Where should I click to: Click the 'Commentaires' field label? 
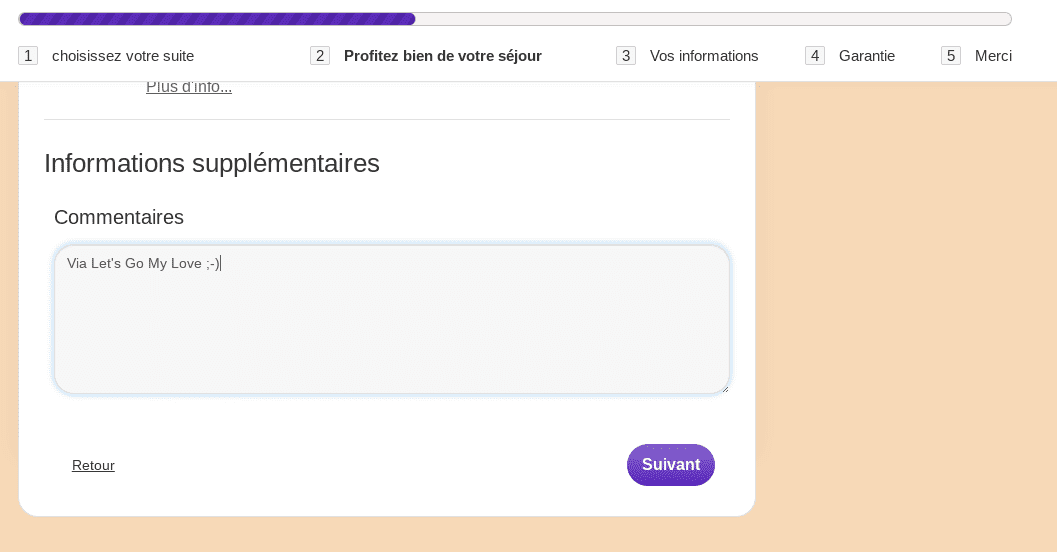pos(119,217)
